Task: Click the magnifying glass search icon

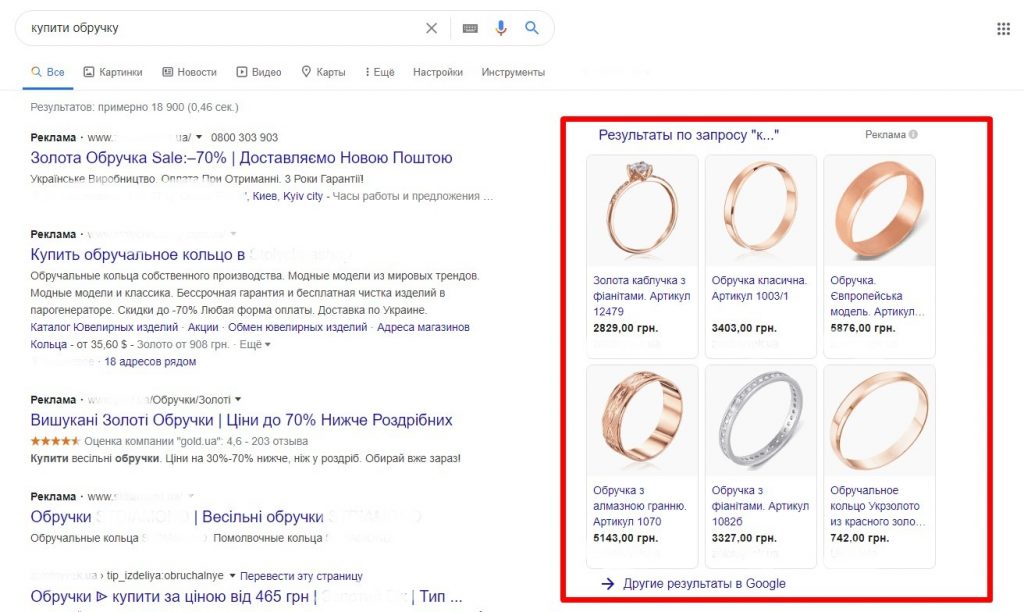Action: pos(532,27)
